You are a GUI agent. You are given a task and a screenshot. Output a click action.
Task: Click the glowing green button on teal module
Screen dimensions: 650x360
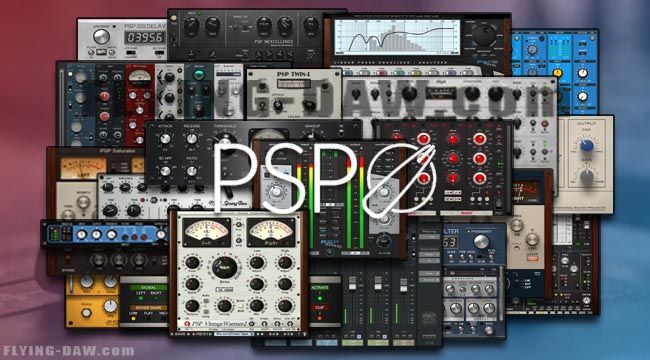coord(199,75)
